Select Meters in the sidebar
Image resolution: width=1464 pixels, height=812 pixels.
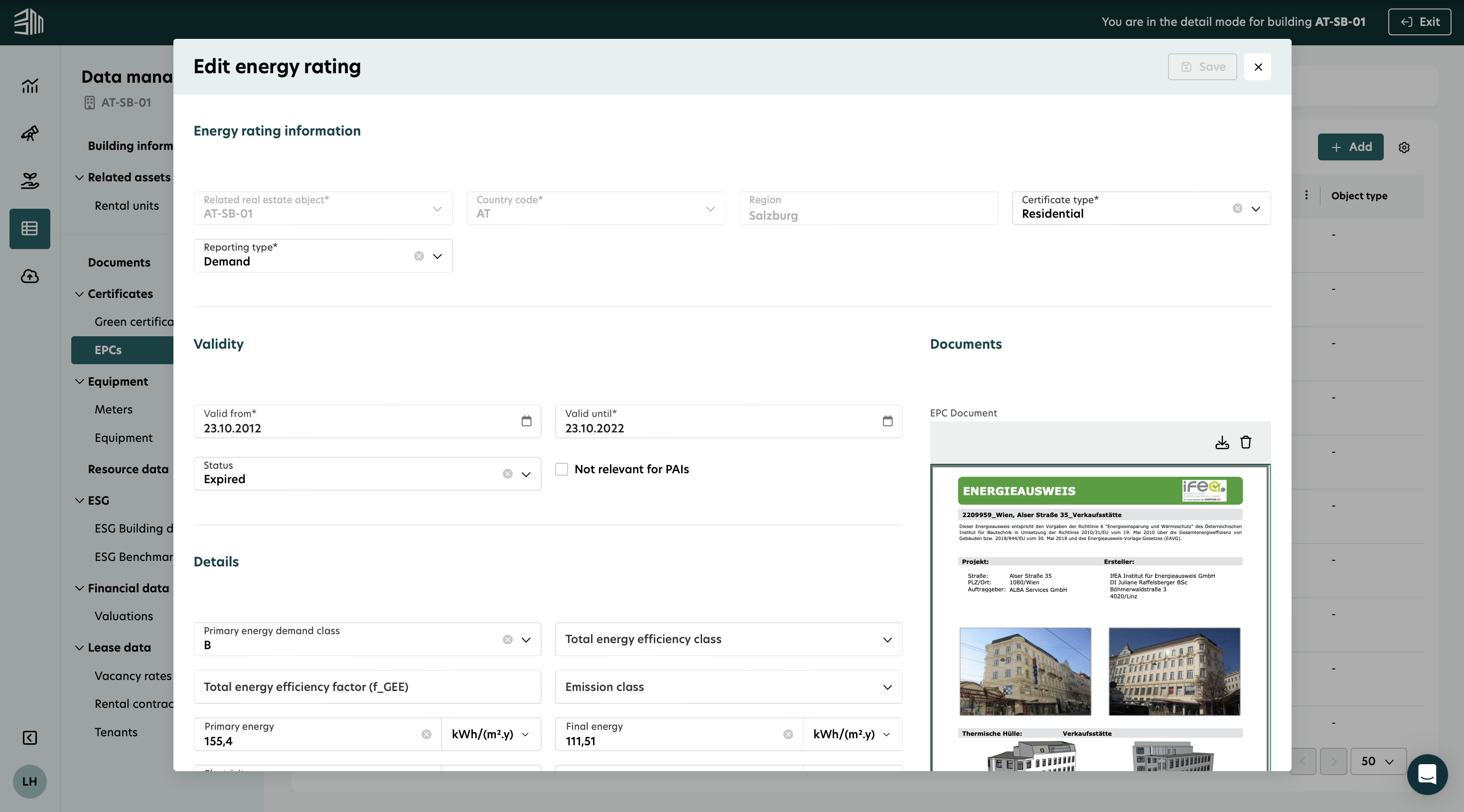pos(113,409)
